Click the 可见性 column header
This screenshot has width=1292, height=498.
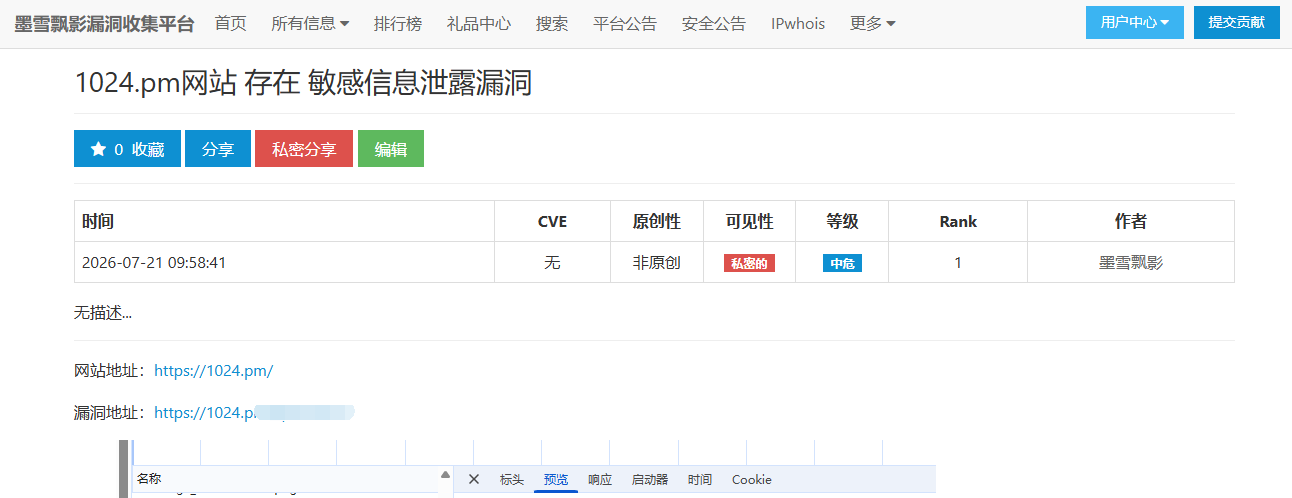pyautogui.click(x=750, y=222)
